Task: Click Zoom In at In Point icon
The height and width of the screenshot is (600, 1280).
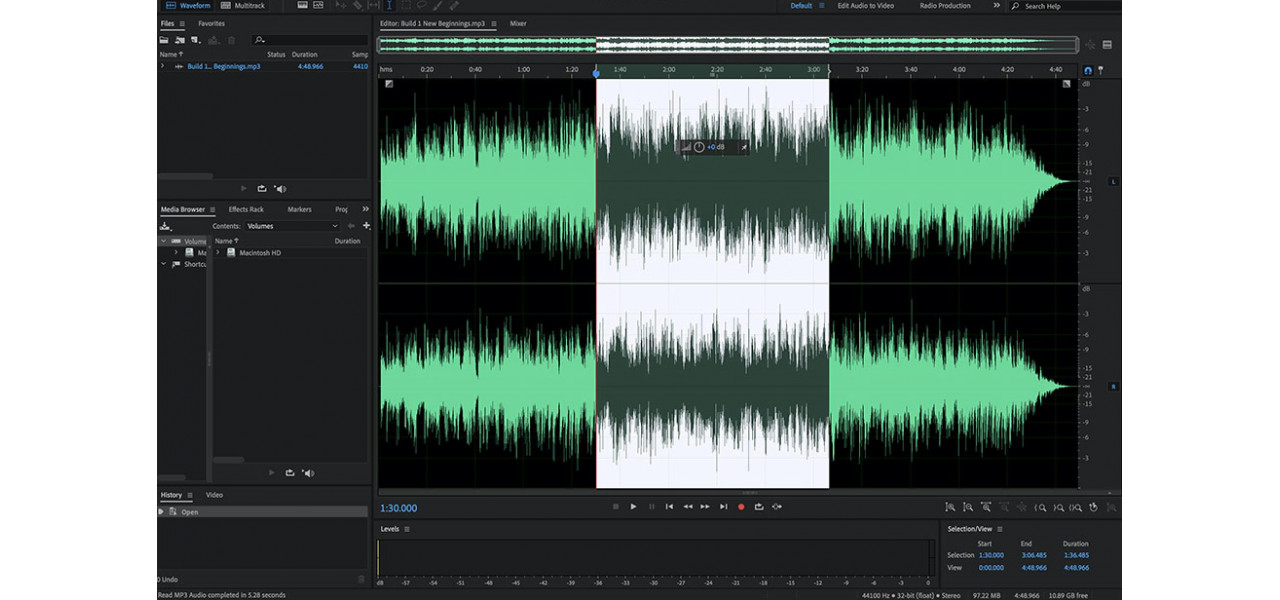Action: tap(1040, 507)
